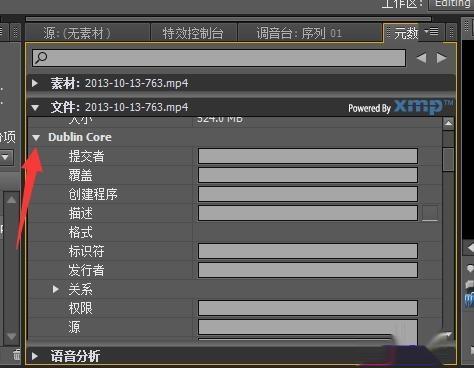Click the 标识符 input field

[308, 251]
